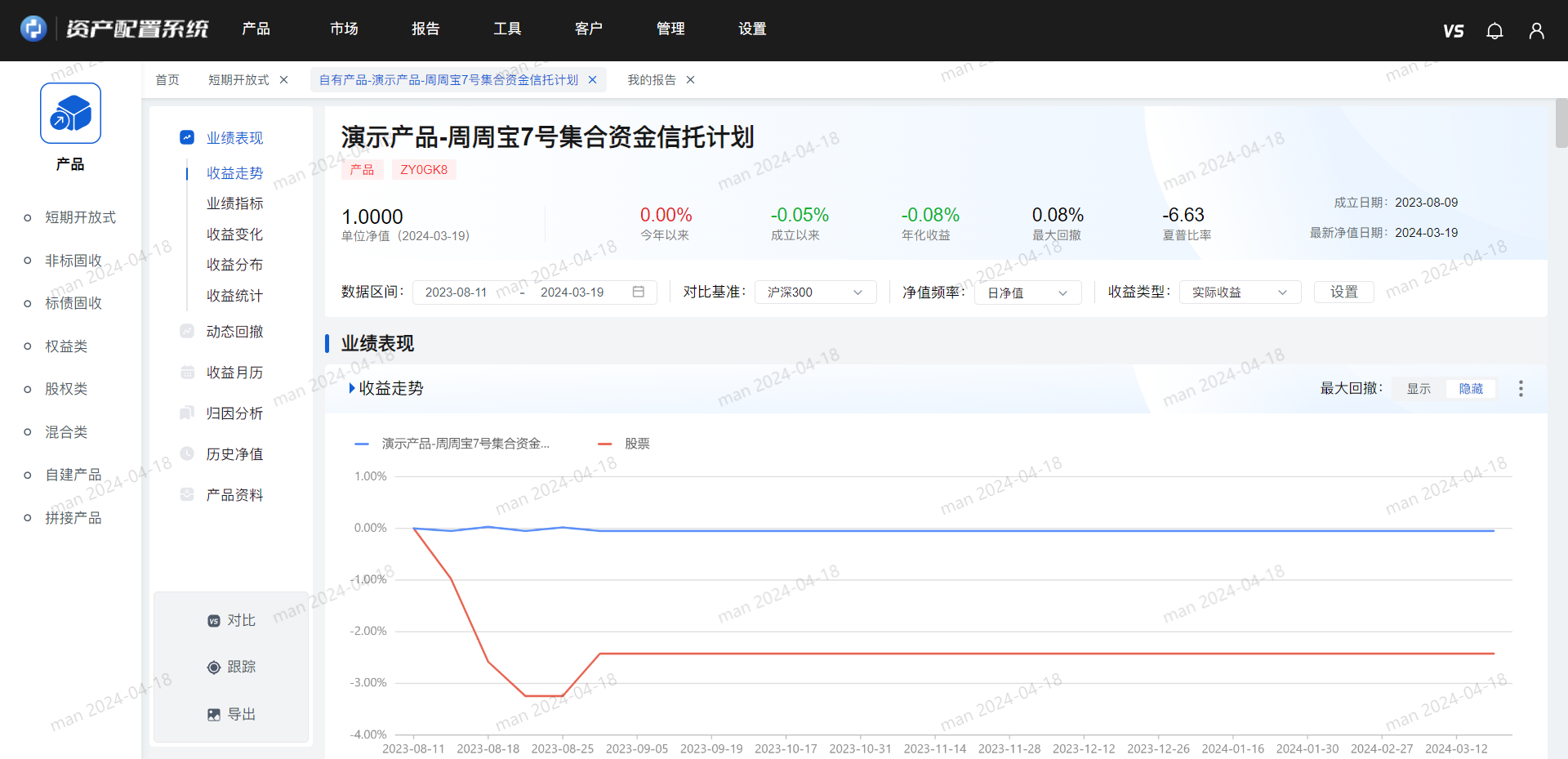Image resolution: width=1568 pixels, height=759 pixels.
Task: Collapse the 收益走势 section triangle
Action: (x=352, y=388)
